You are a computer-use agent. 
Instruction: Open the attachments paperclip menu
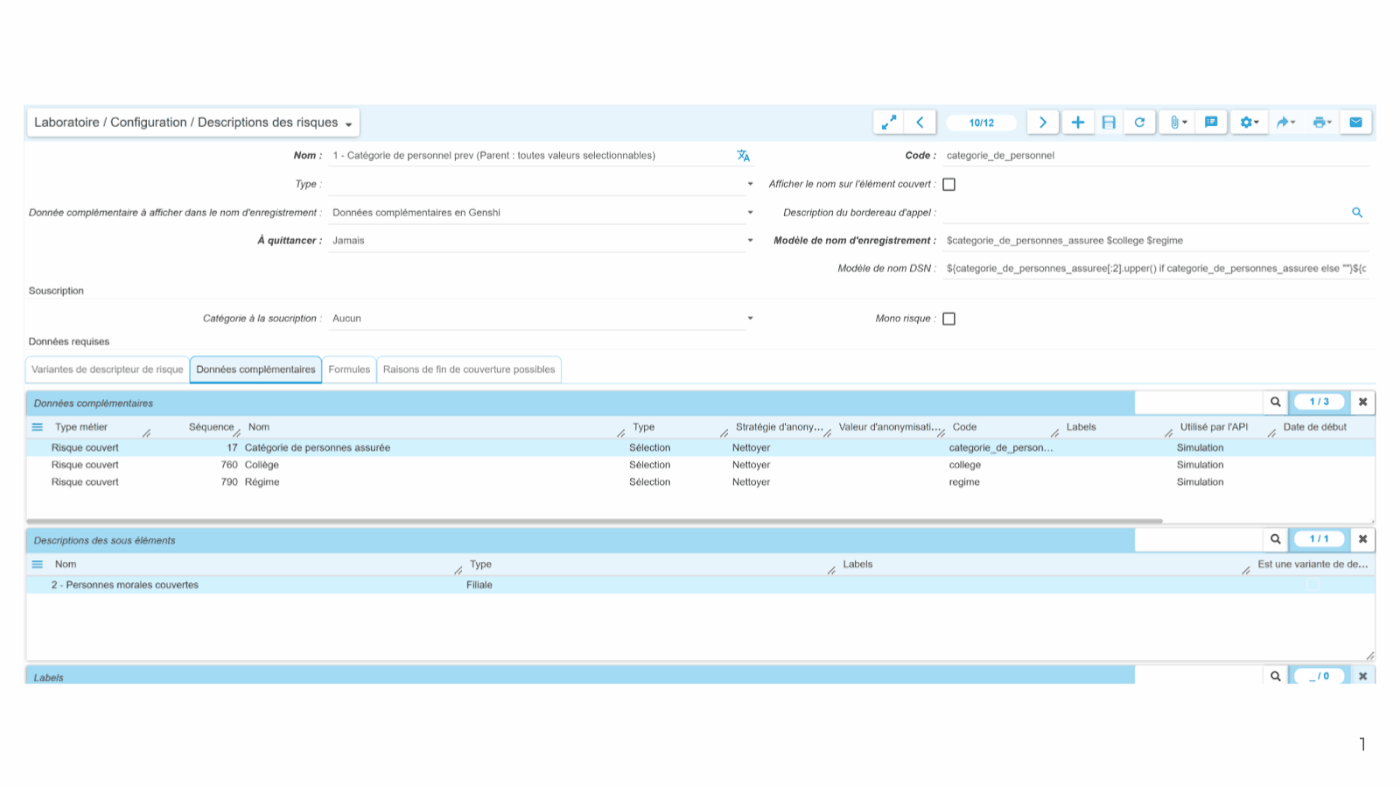click(x=1178, y=122)
